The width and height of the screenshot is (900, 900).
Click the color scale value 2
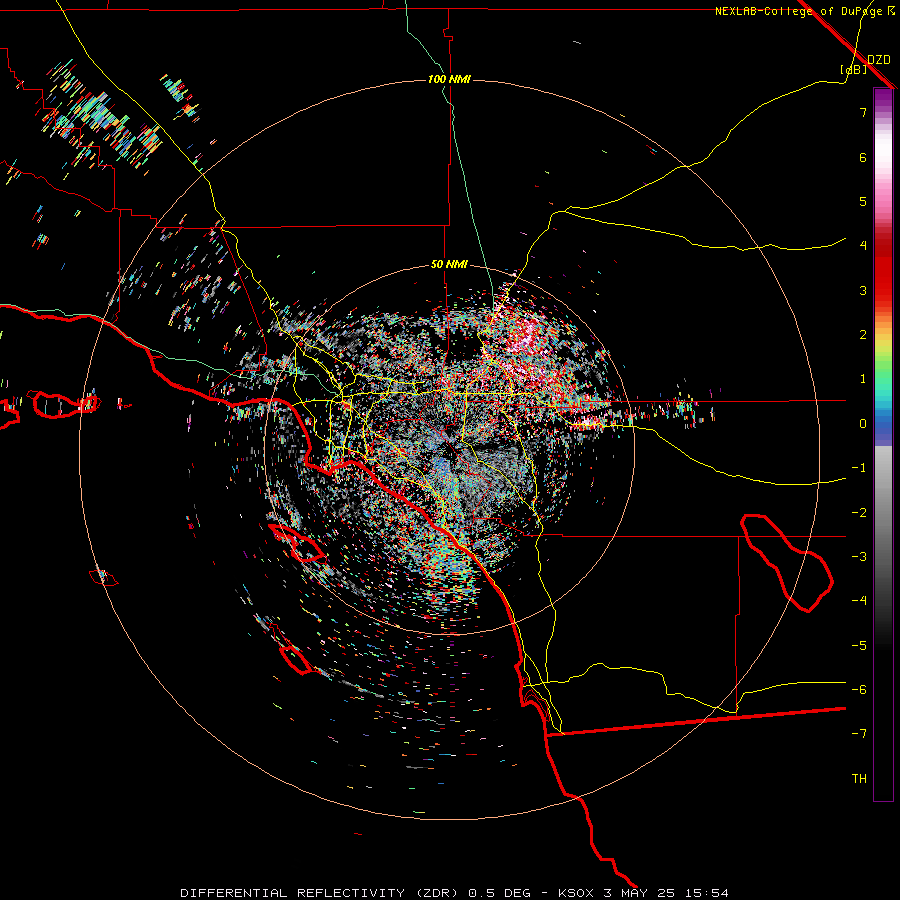coord(863,335)
